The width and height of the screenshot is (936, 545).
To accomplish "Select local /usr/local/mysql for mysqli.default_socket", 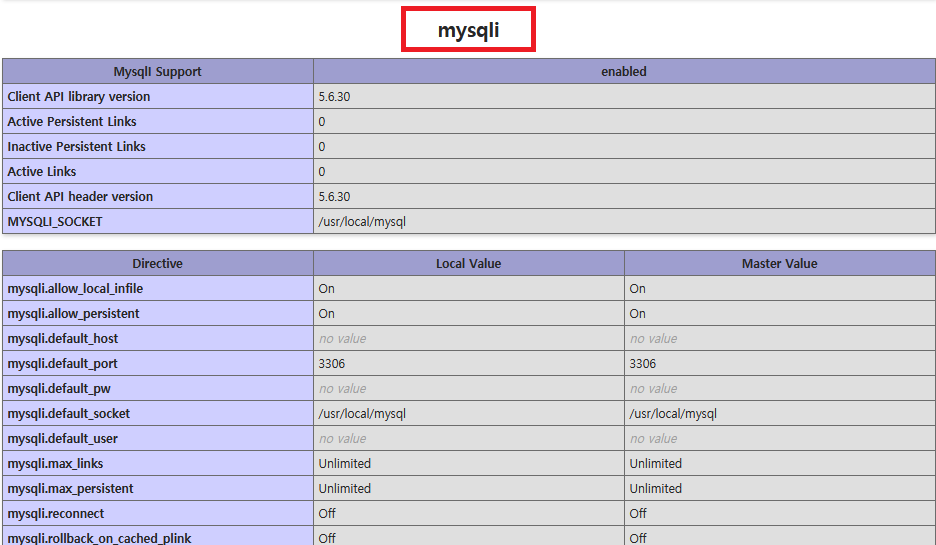I will click(362, 414).
